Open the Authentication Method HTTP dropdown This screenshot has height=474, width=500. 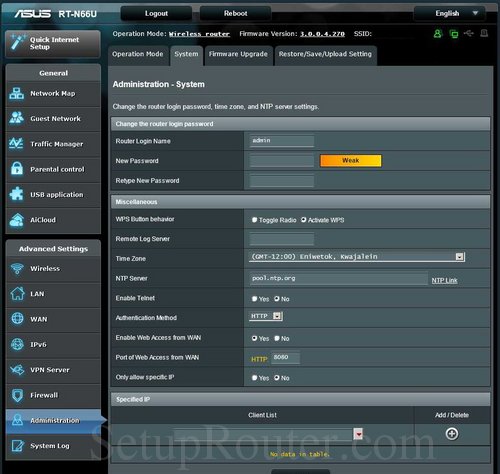pos(266,316)
